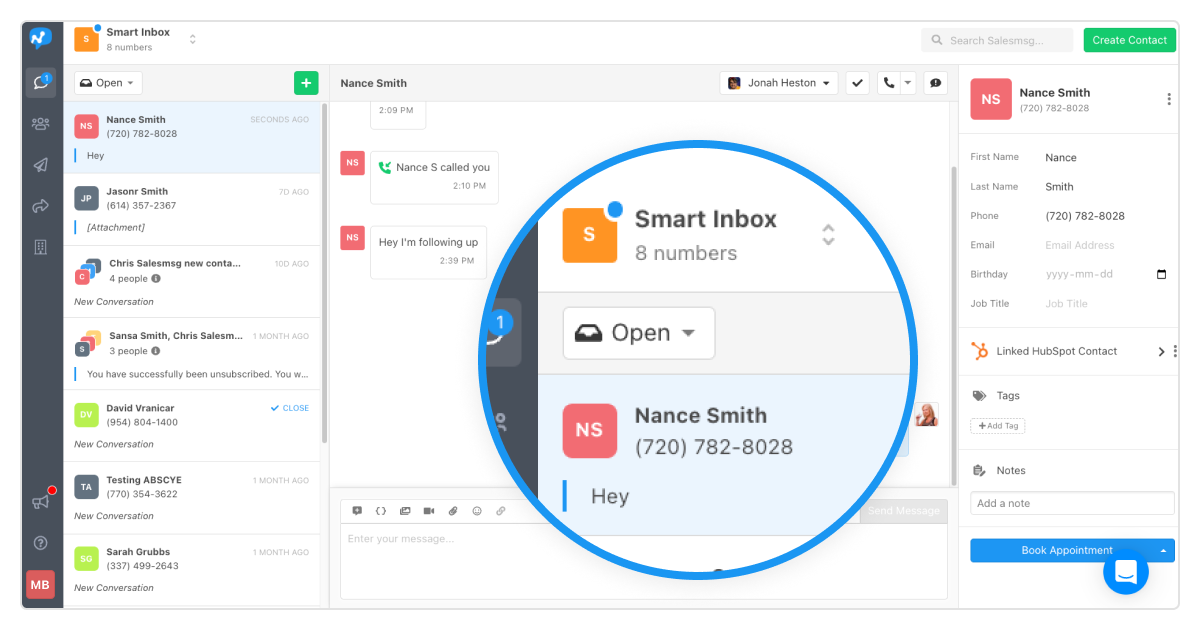Open the Testing ABSCYE conversation
Image resolution: width=1200 pixels, height=630 pixels.
pos(192,497)
